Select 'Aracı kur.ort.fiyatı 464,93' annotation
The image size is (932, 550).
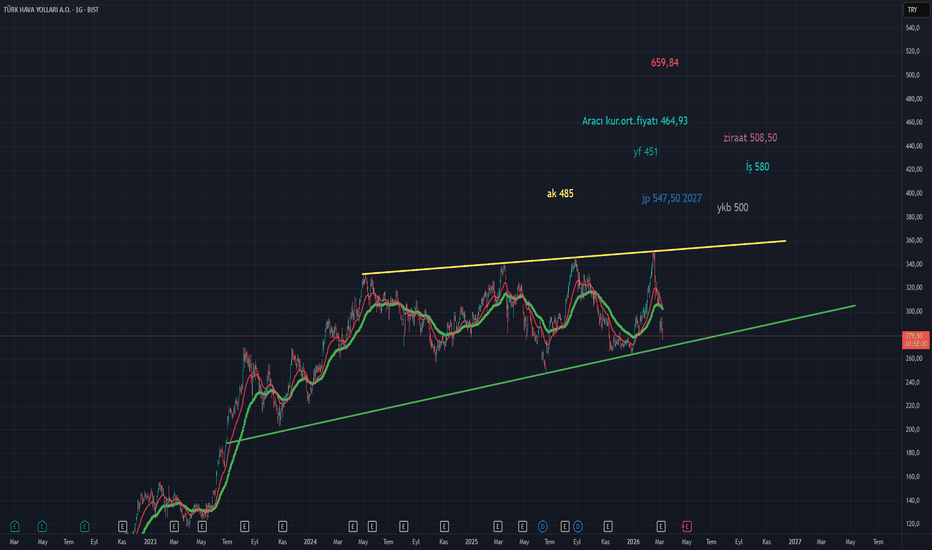pyautogui.click(x=635, y=121)
